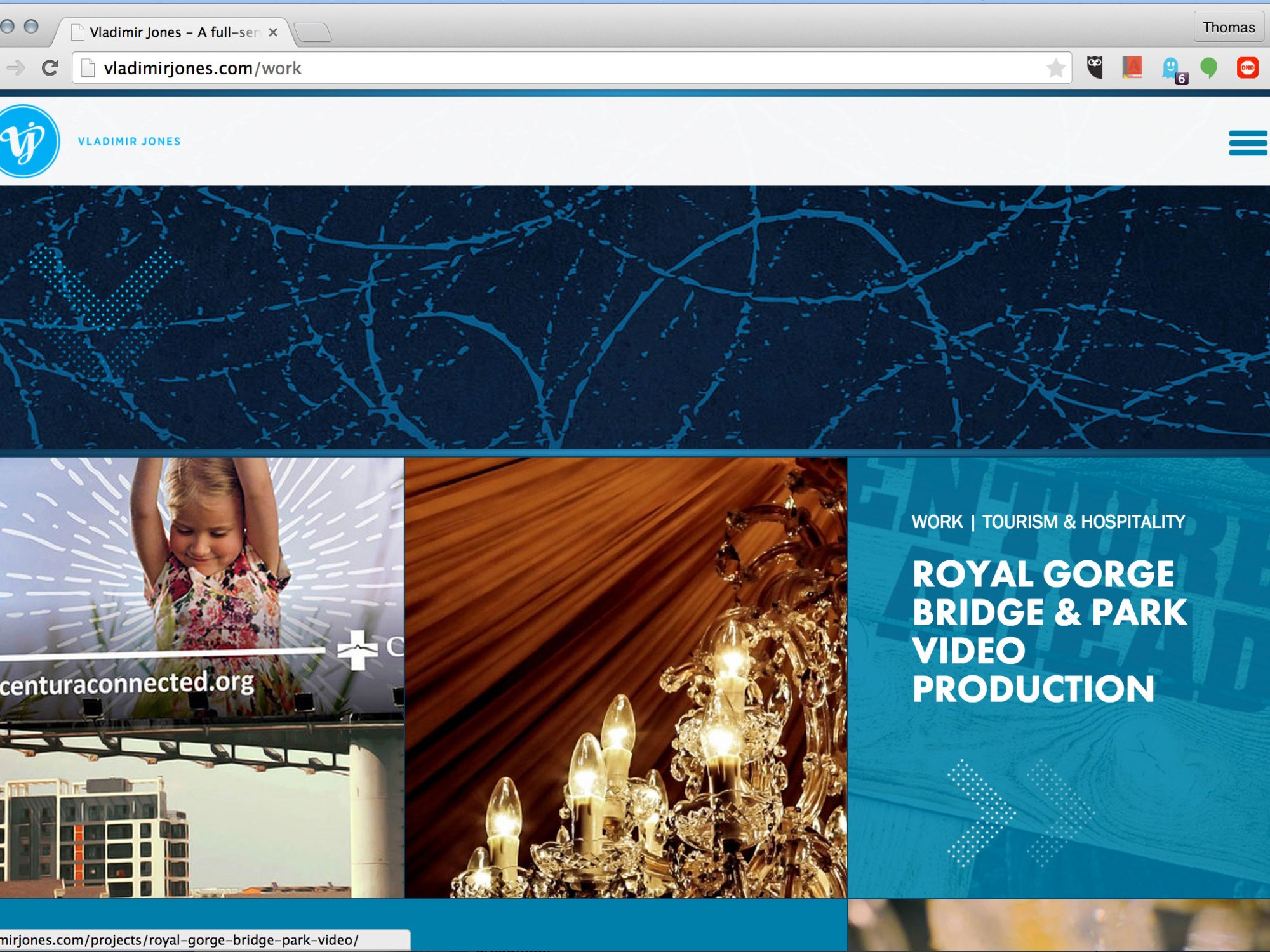Open the red dictionary extension
Screen dimensions: 1270x952
1132,67
